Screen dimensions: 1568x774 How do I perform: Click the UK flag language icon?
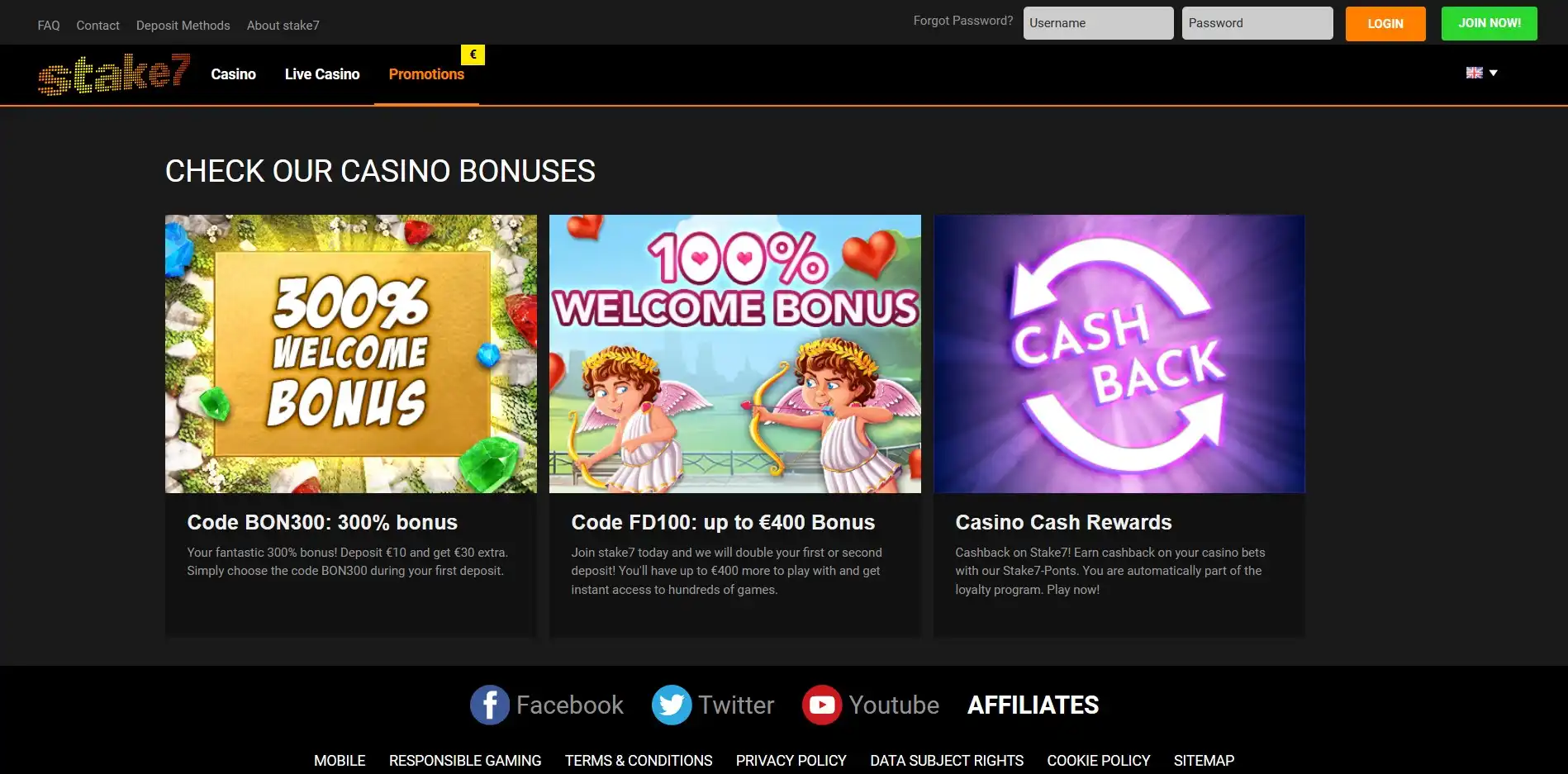pos(1475,73)
